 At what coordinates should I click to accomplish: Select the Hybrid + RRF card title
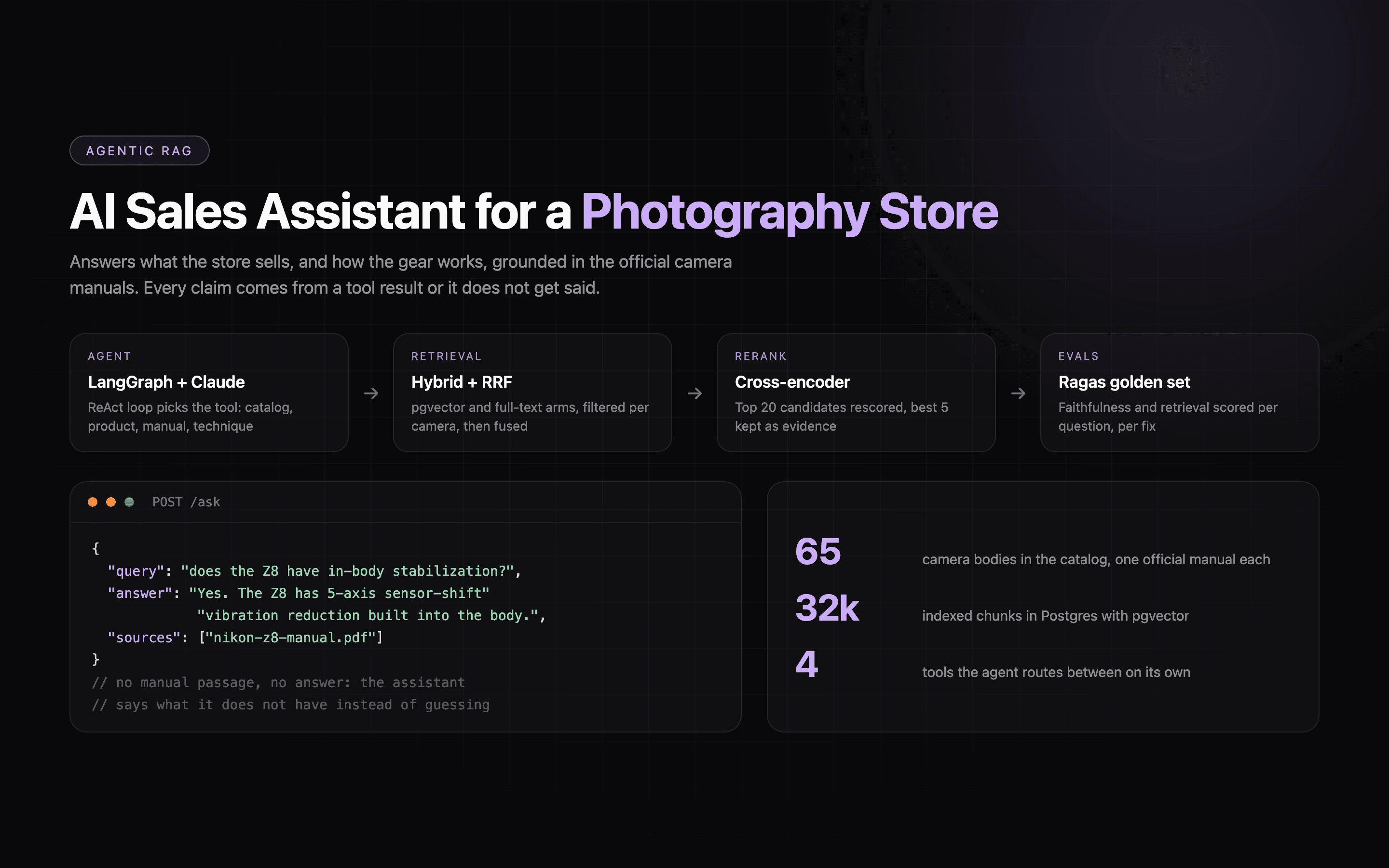tap(462, 382)
